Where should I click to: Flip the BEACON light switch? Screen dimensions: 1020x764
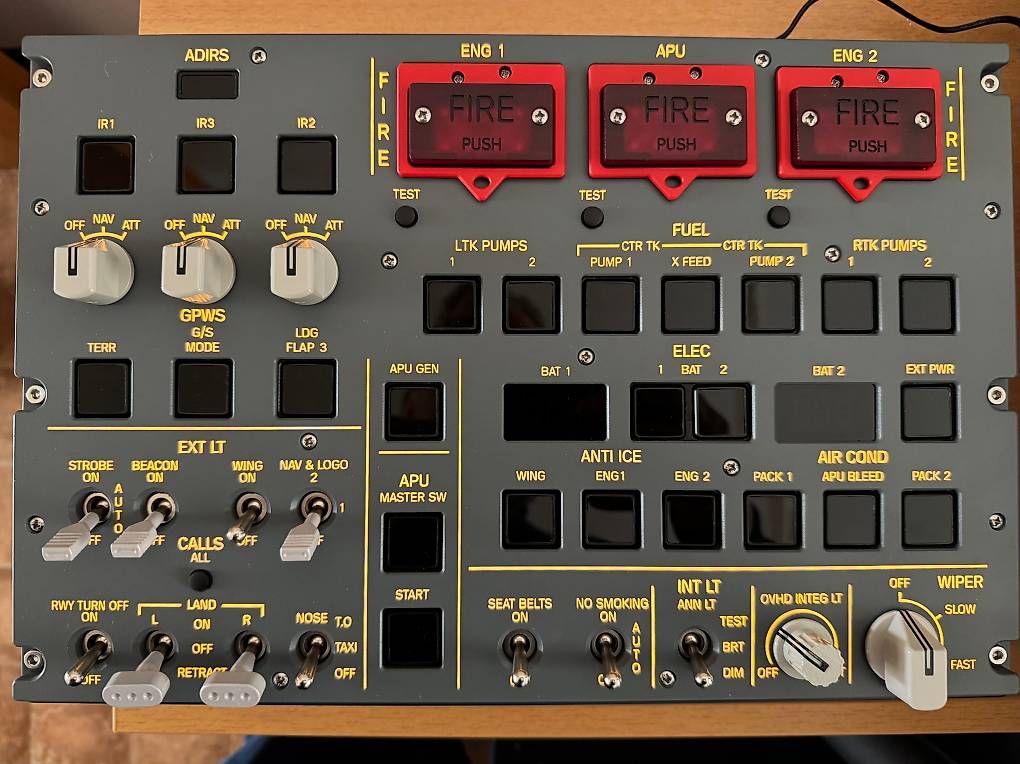click(x=146, y=525)
